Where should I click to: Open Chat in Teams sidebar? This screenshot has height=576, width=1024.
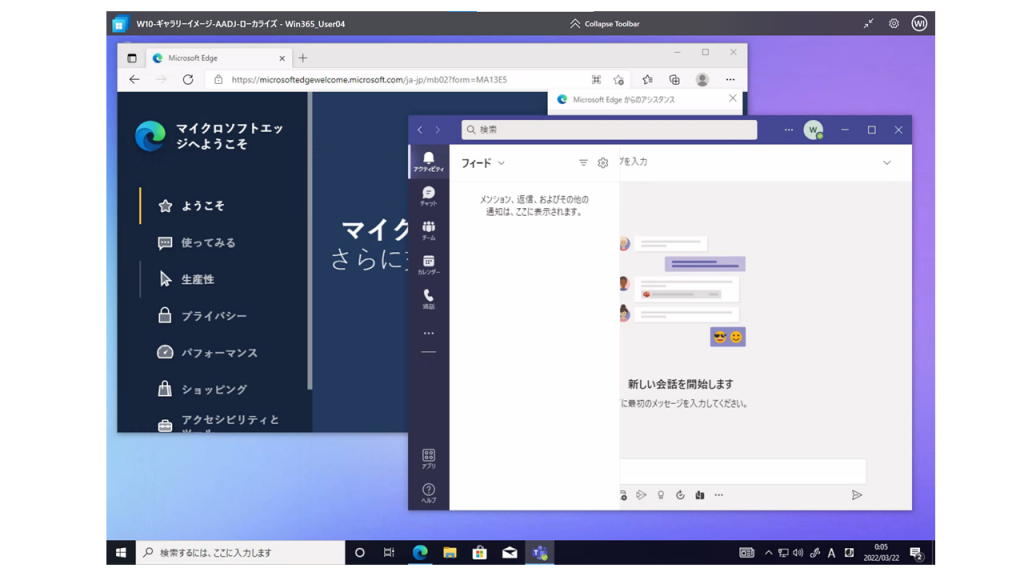[x=428, y=196]
